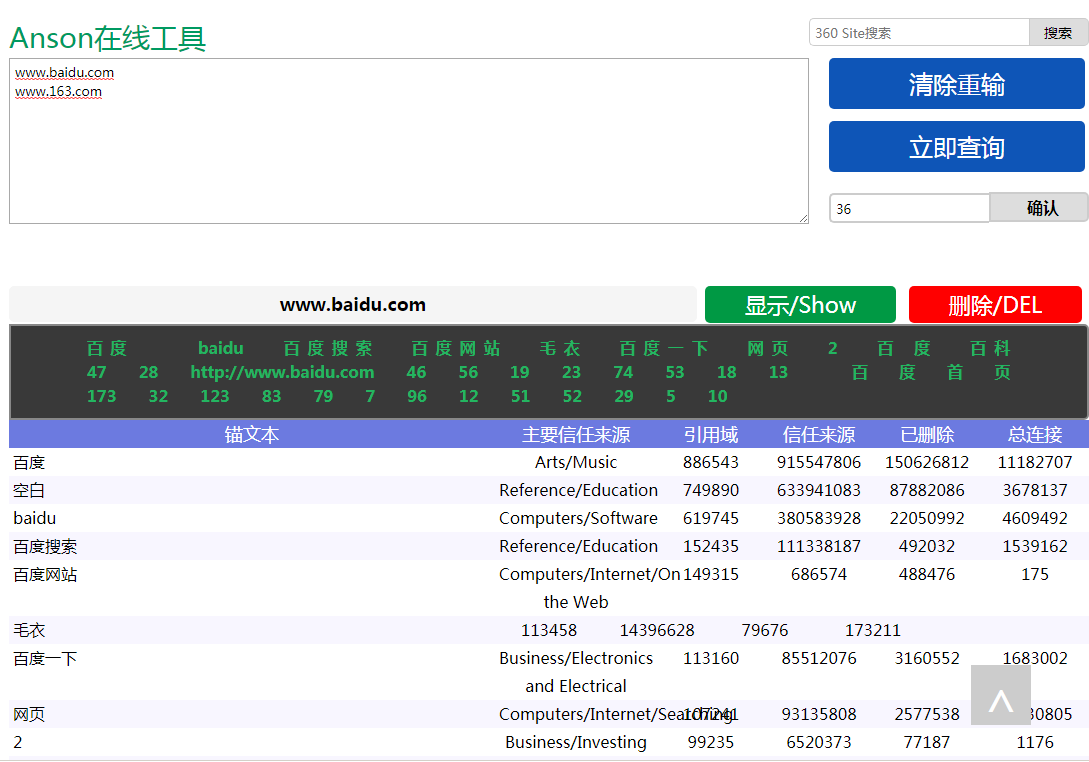Focus the 360 Site搜索 search box
The width and height of the screenshot is (1089, 762).
[x=918, y=33]
